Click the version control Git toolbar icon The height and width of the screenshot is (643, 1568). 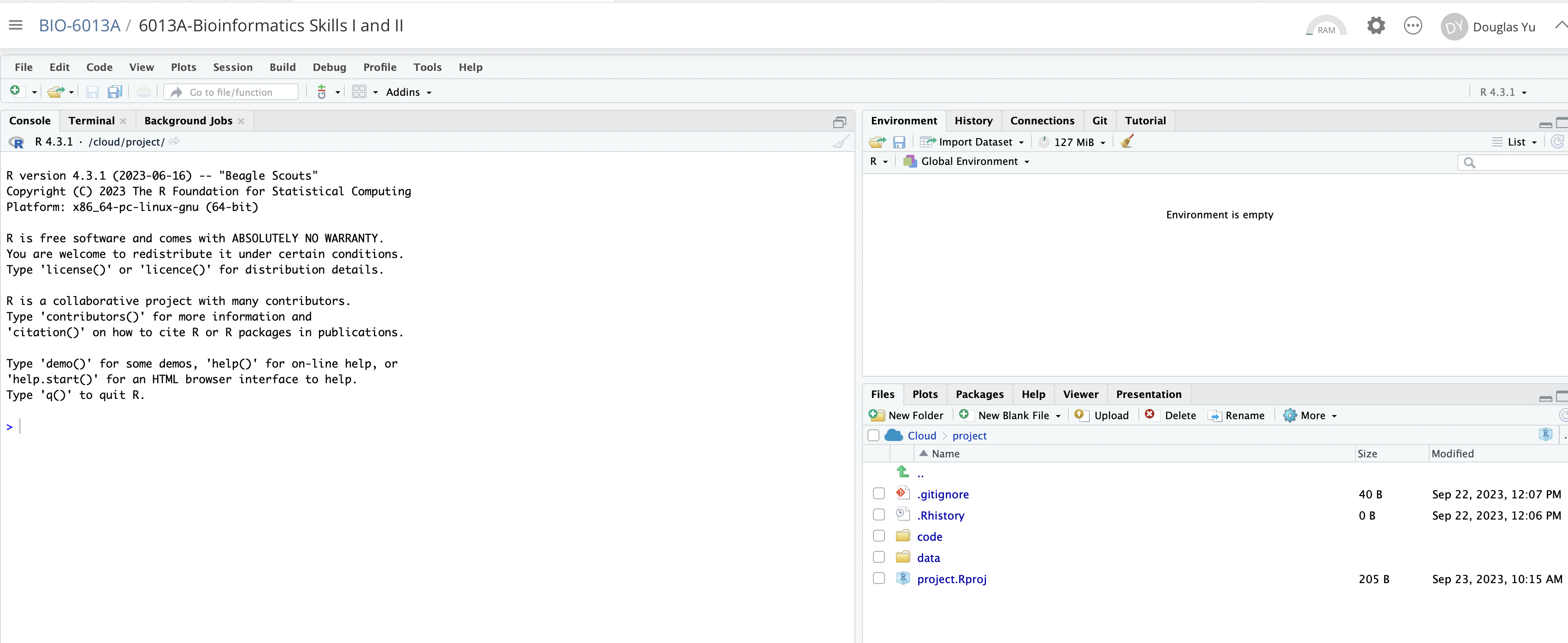click(322, 92)
